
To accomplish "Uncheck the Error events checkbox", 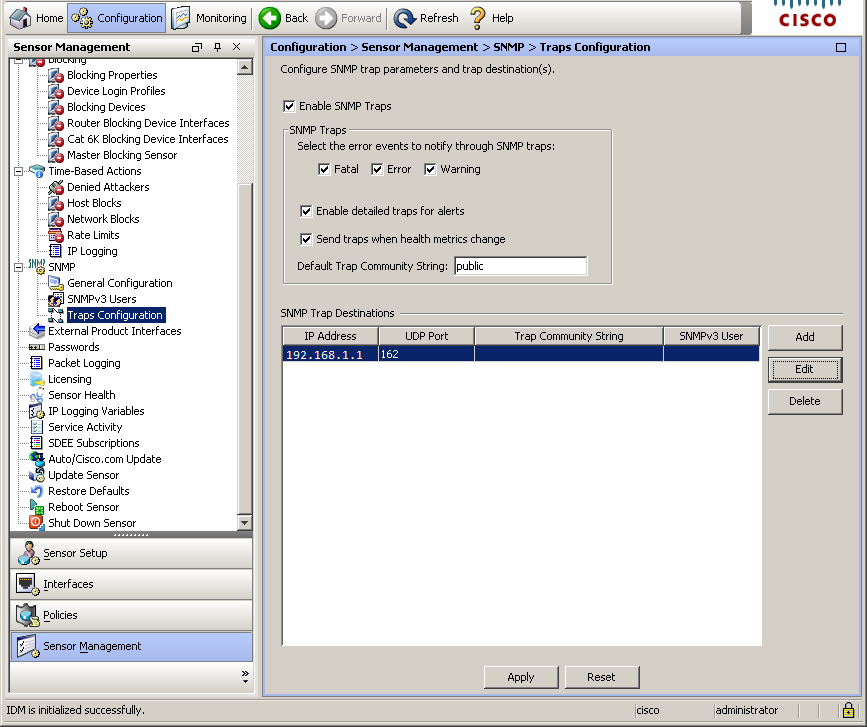I will (x=377, y=169).
